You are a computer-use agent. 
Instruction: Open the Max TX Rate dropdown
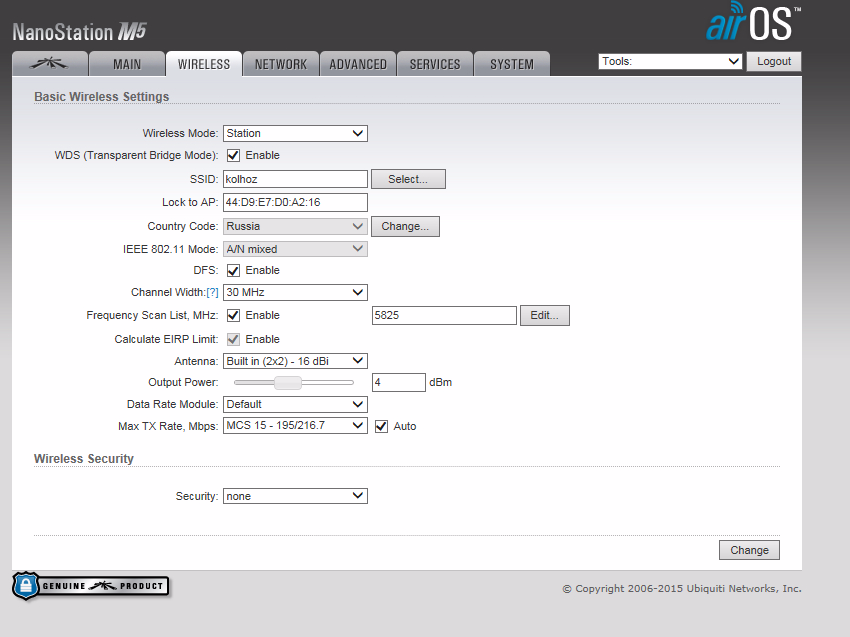point(295,426)
